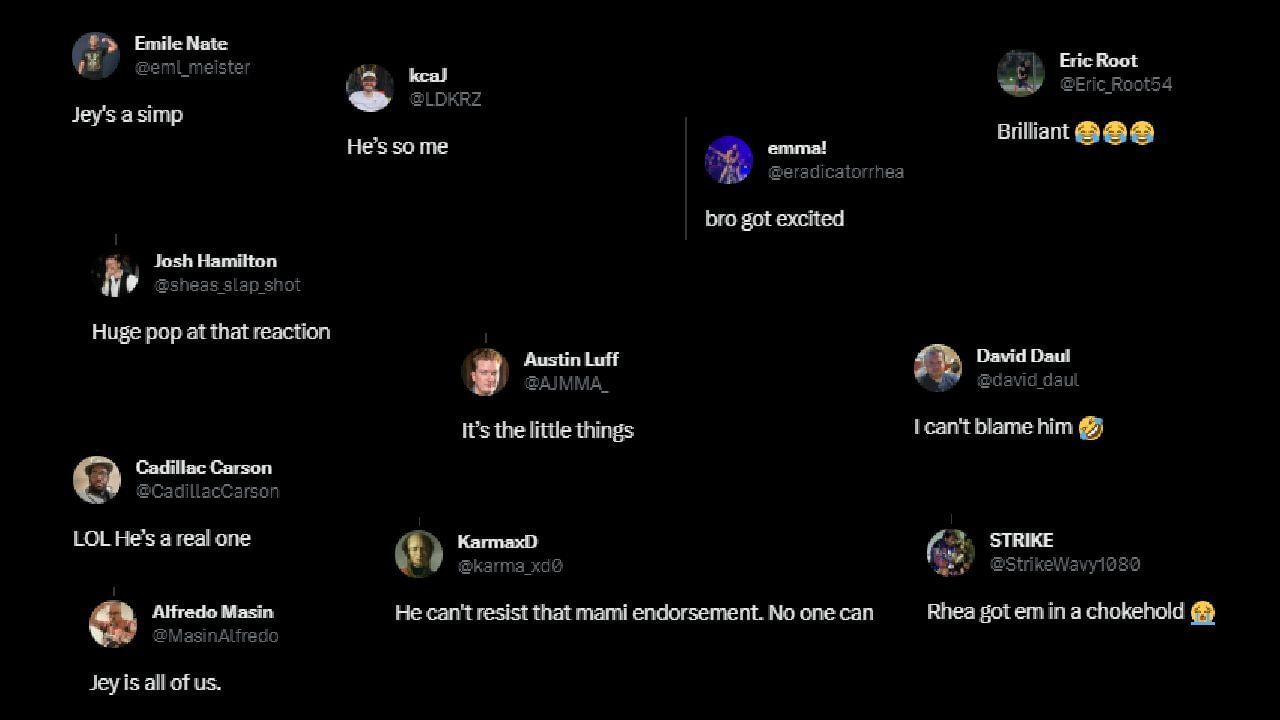The height and width of the screenshot is (720, 1280).
Task: Open emma!'s avatar image
Action: coord(729,160)
